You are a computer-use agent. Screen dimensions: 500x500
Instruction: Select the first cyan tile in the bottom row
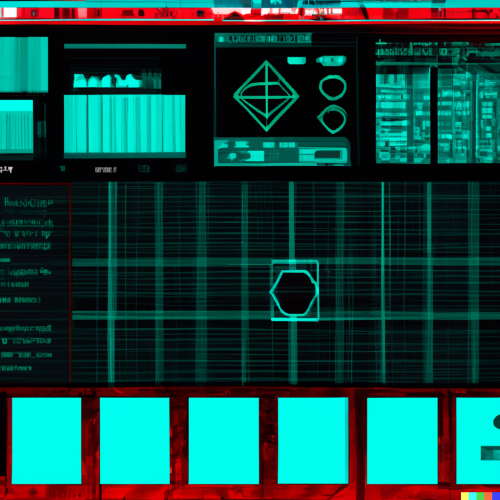(46, 440)
